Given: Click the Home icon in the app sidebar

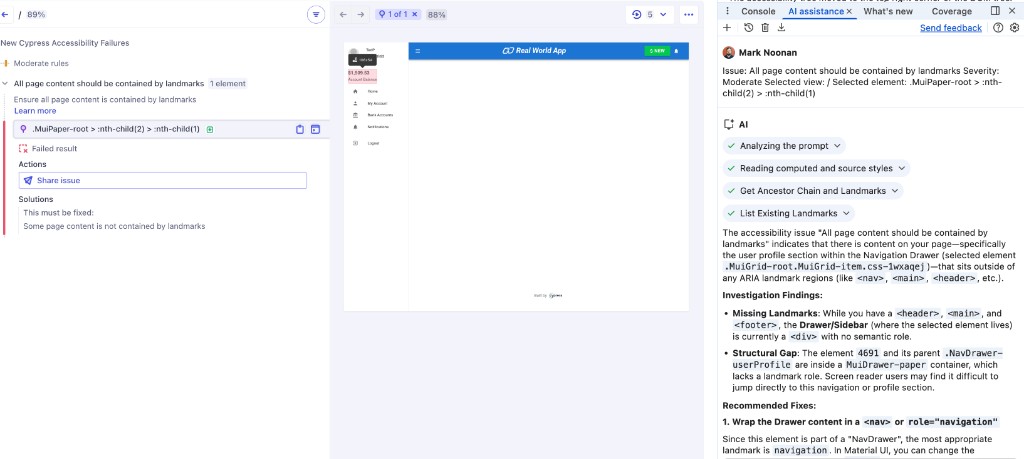Looking at the screenshot, I should point(355,92).
